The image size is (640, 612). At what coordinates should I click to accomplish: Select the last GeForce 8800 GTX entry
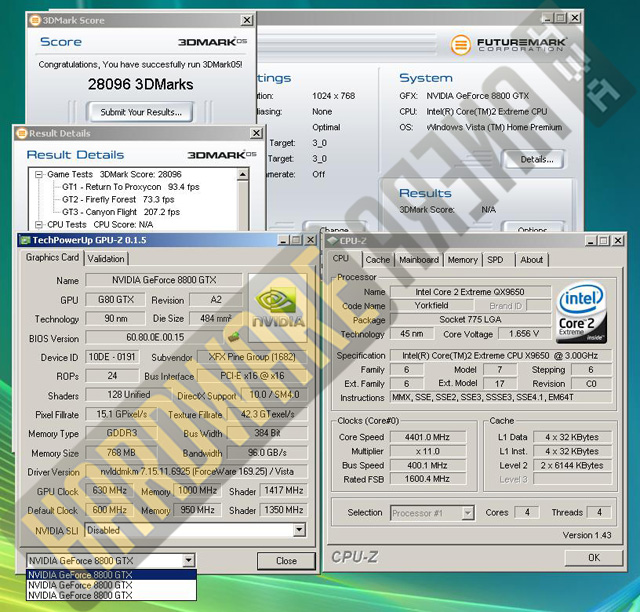[111, 595]
